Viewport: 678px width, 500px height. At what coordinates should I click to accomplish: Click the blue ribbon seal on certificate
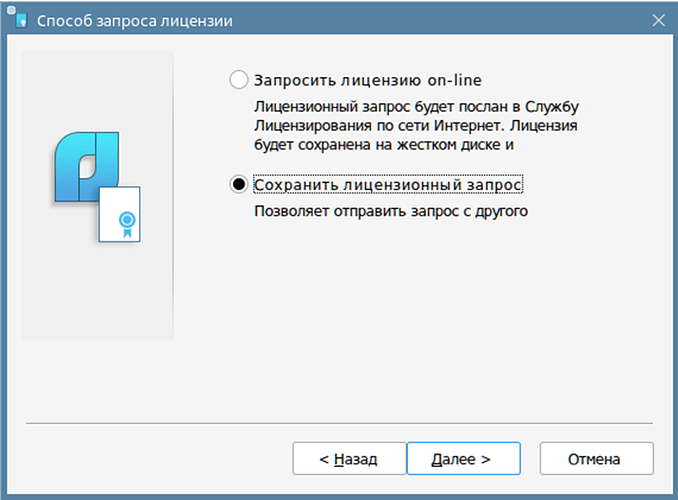click(127, 224)
